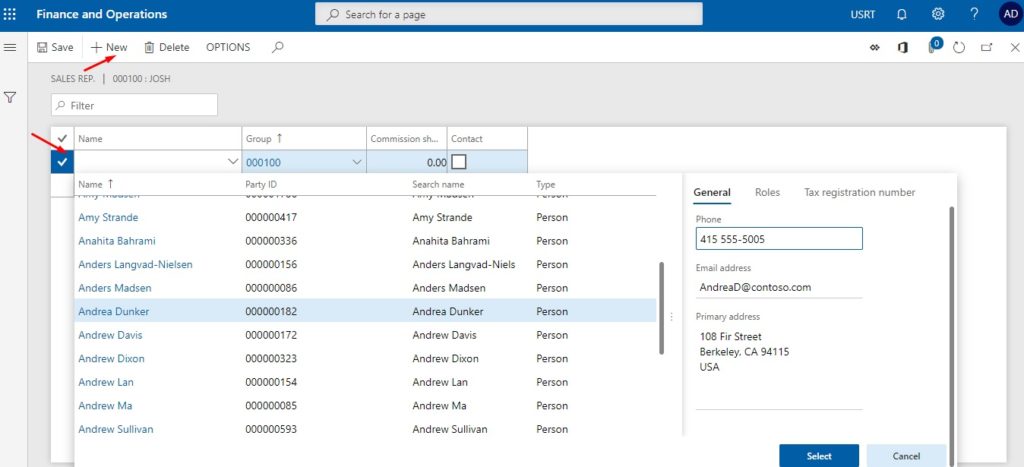The image size is (1024, 467).
Task: Open notifications bell icon
Action: [x=902, y=14]
